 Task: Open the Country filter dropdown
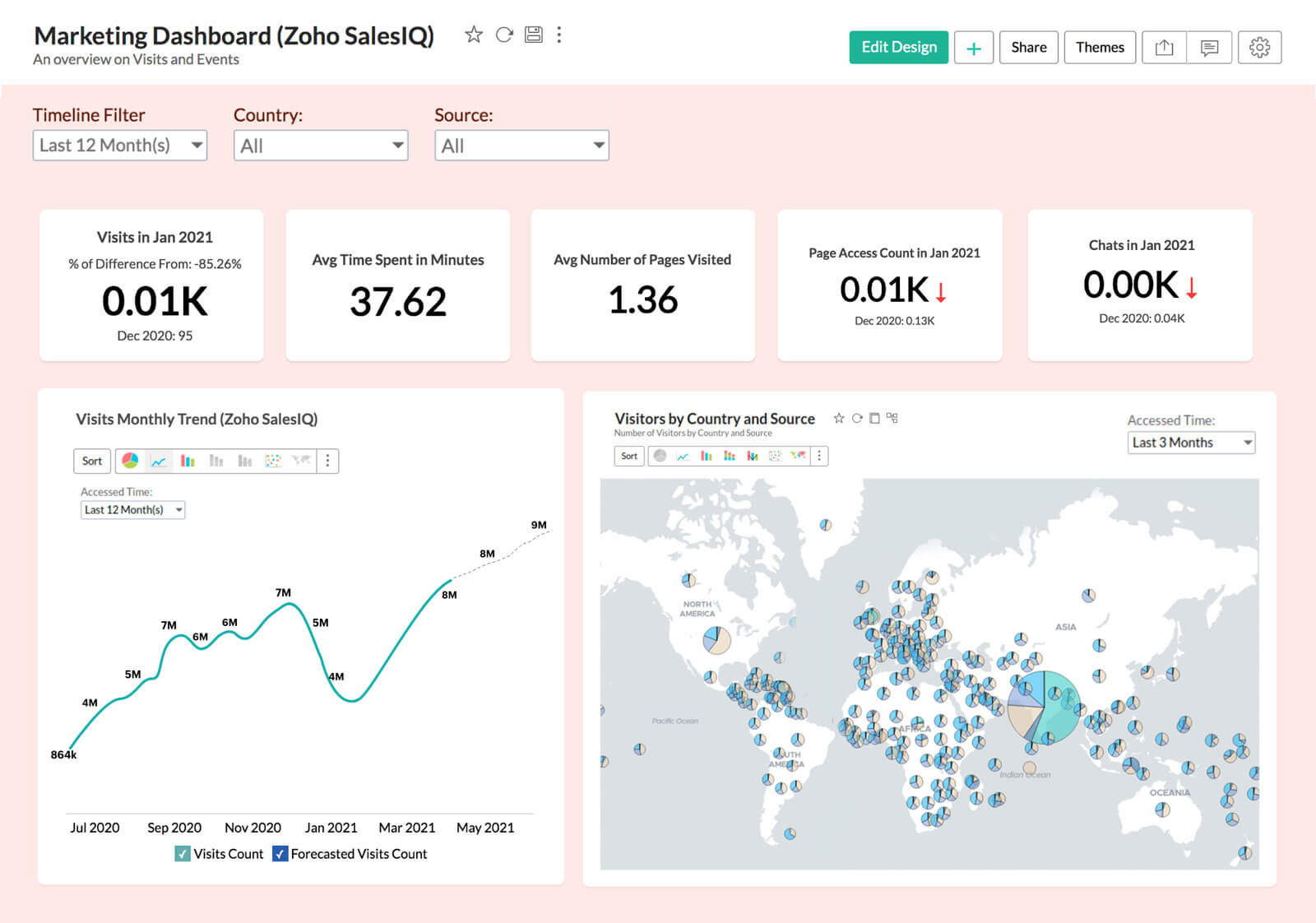pos(321,146)
